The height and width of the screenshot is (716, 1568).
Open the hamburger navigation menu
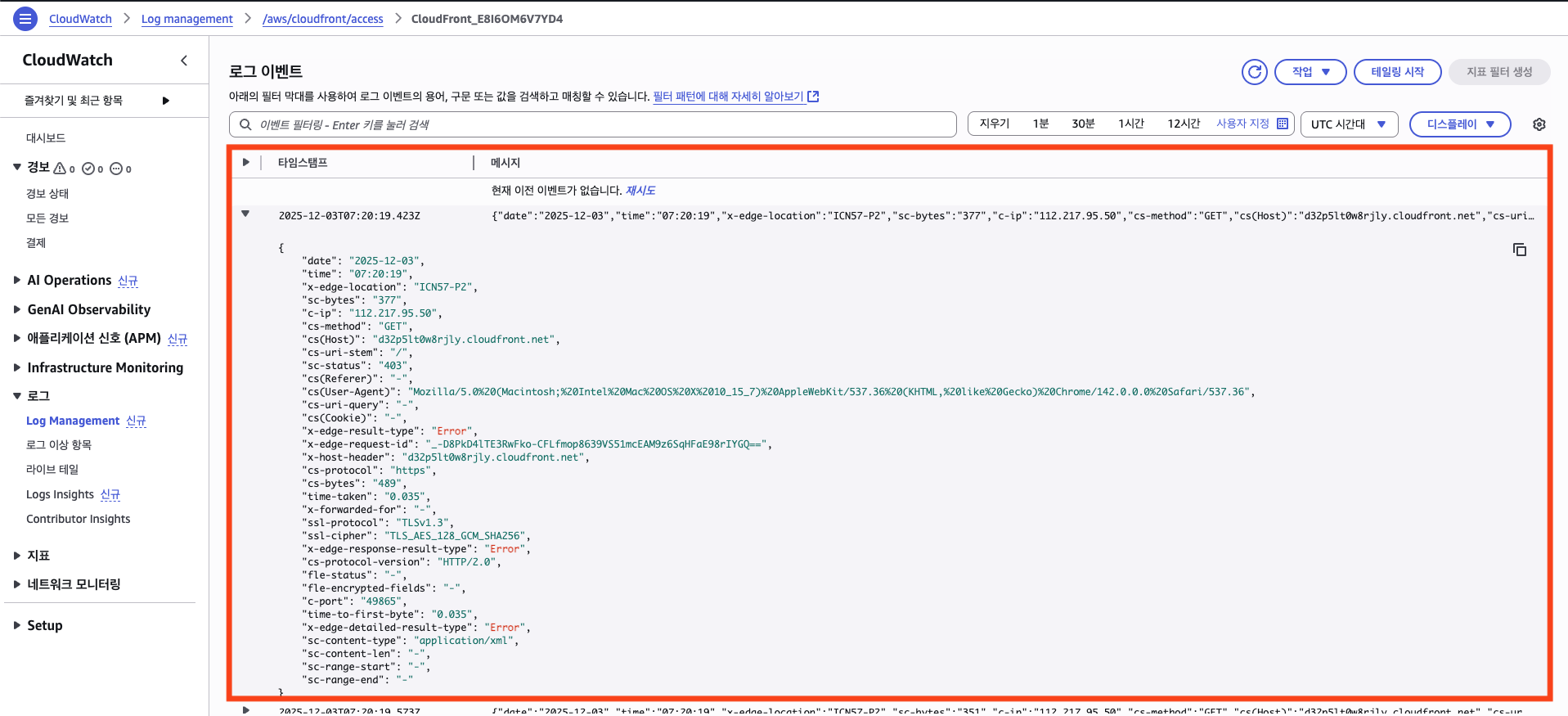pos(25,19)
